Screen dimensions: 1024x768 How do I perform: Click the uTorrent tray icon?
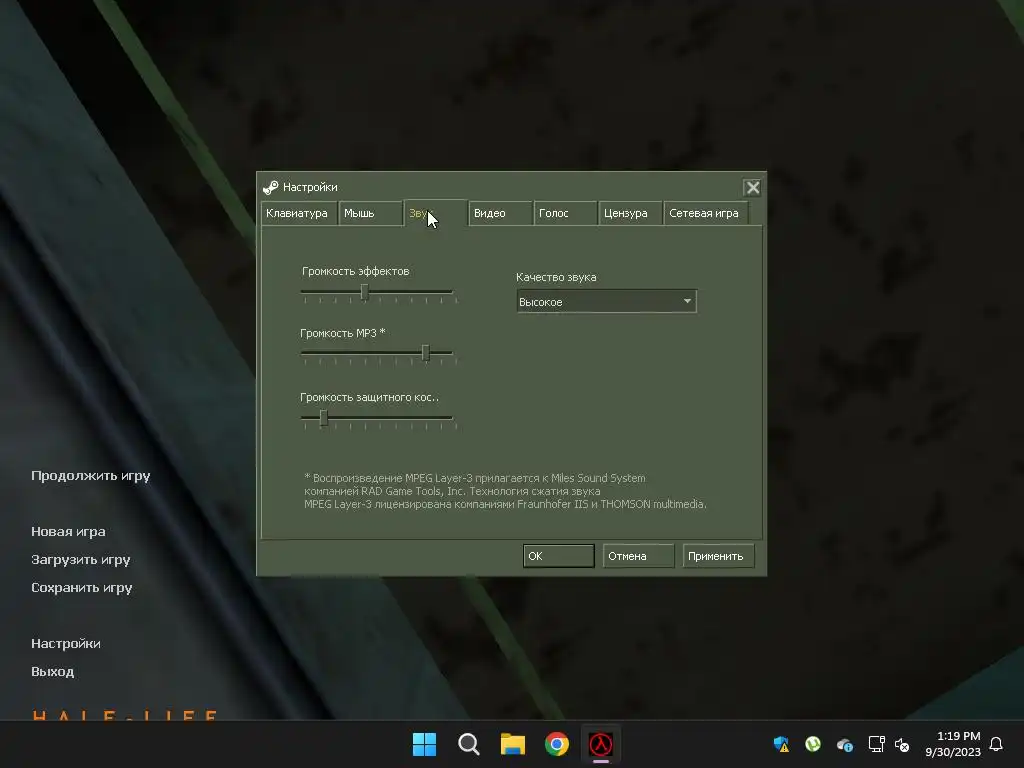[x=812, y=744]
